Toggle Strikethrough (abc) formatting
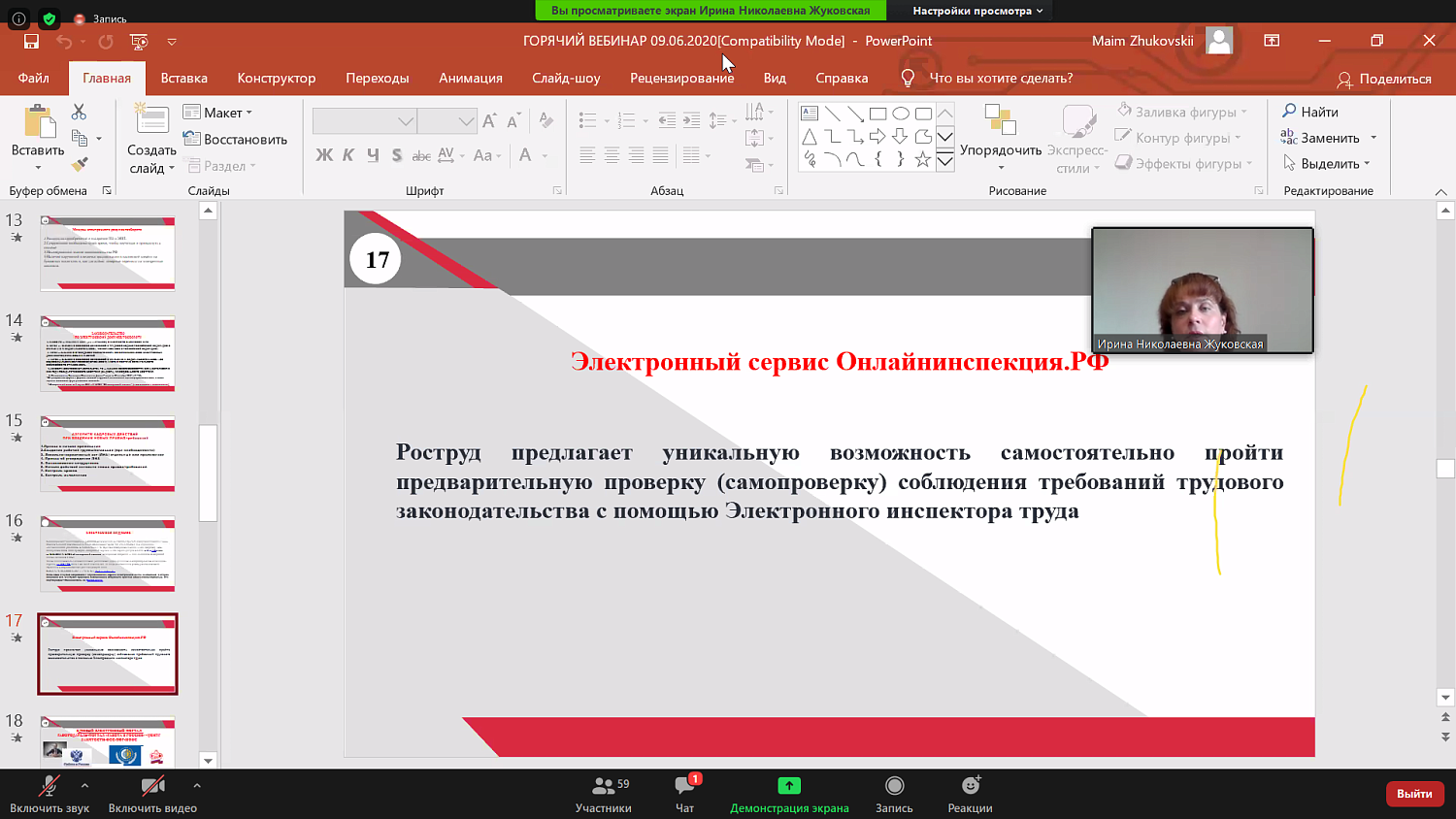Screen dimensions: 1456x819 coord(421,155)
